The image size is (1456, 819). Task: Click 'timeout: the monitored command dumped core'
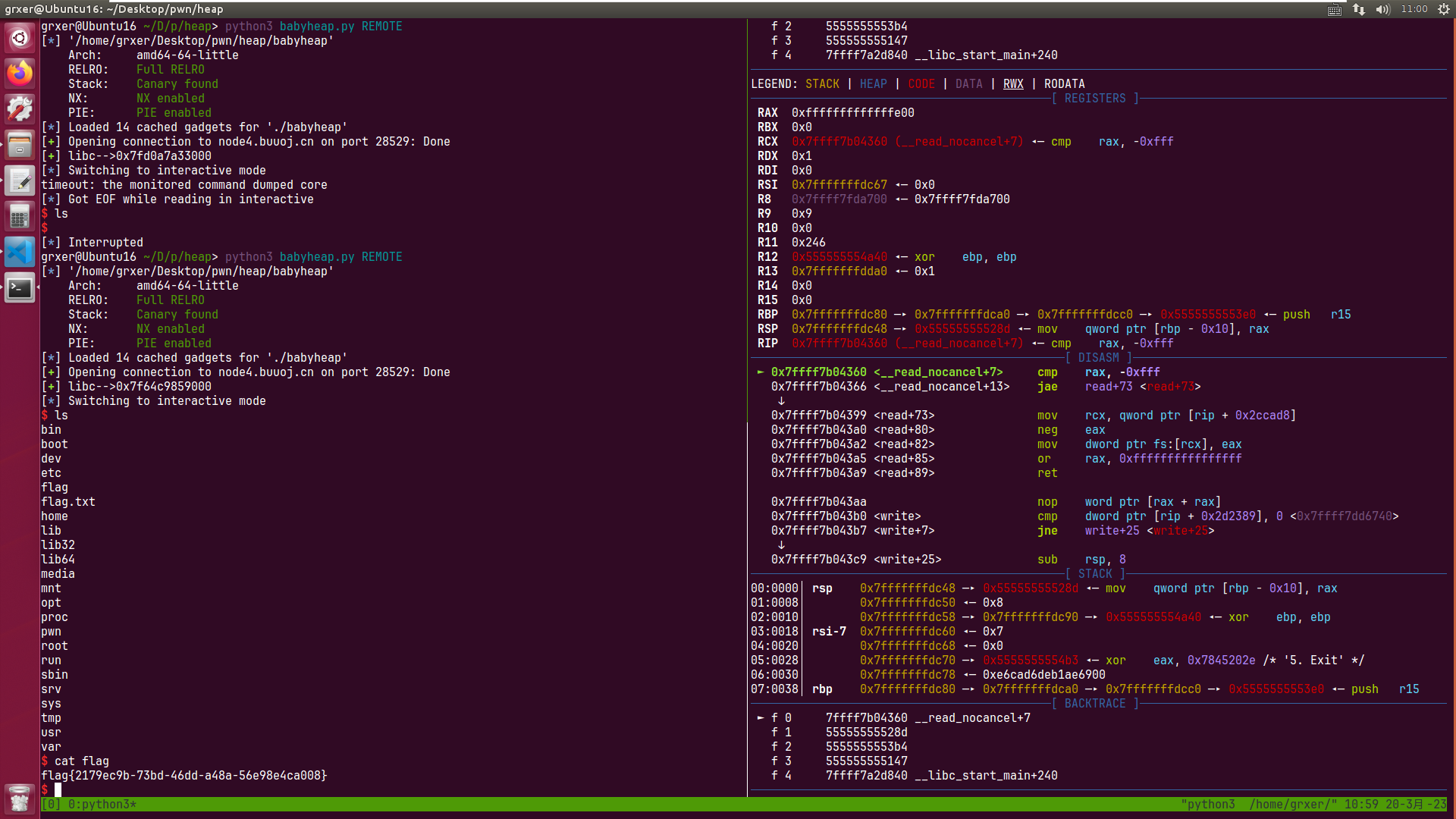pos(184,184)
